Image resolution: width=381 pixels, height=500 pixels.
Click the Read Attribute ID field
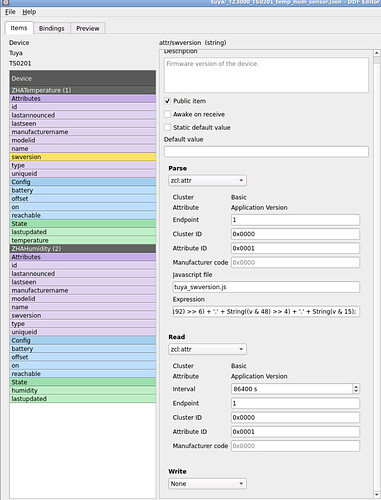295,432
